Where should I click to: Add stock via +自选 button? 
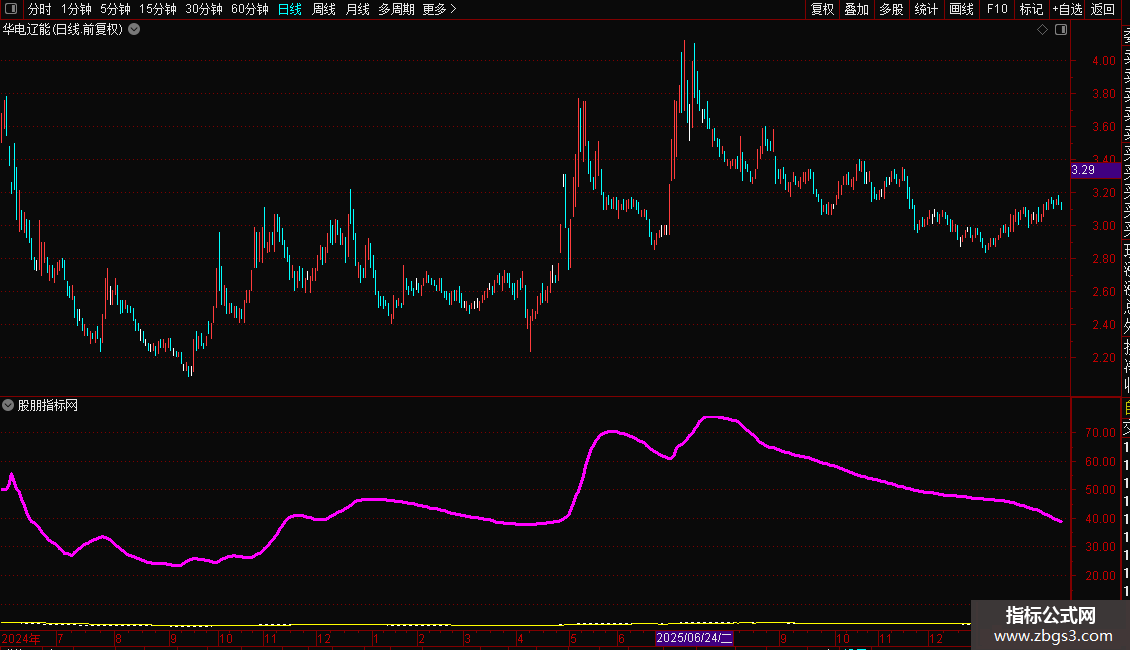click(x=1067, y=9)
